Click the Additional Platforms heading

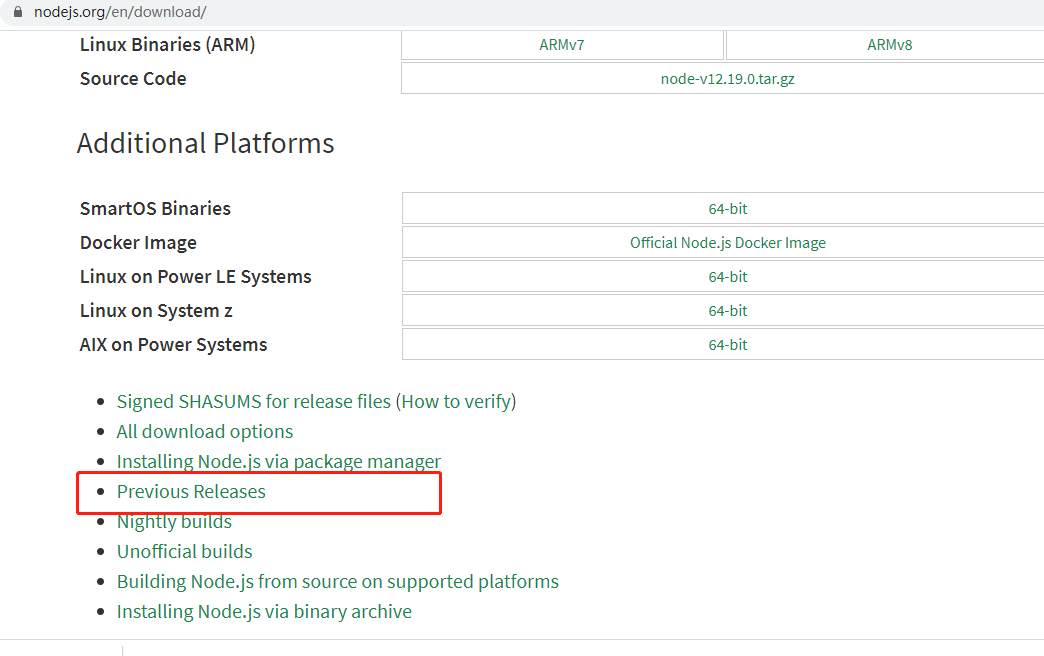205,144
